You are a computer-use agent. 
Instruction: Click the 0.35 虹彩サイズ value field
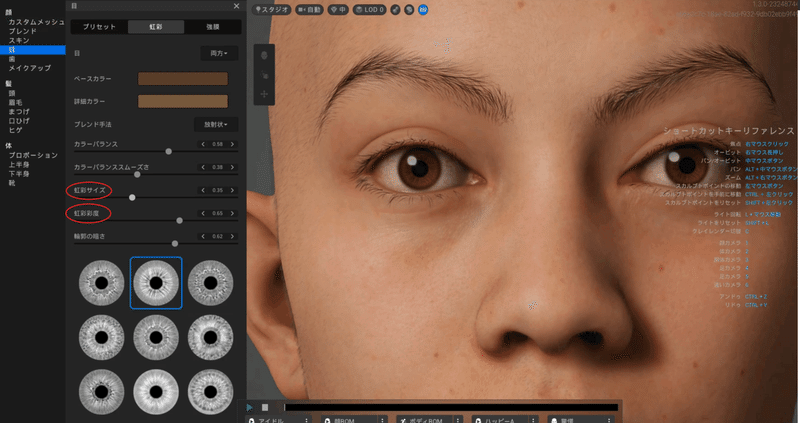(218, 190)
